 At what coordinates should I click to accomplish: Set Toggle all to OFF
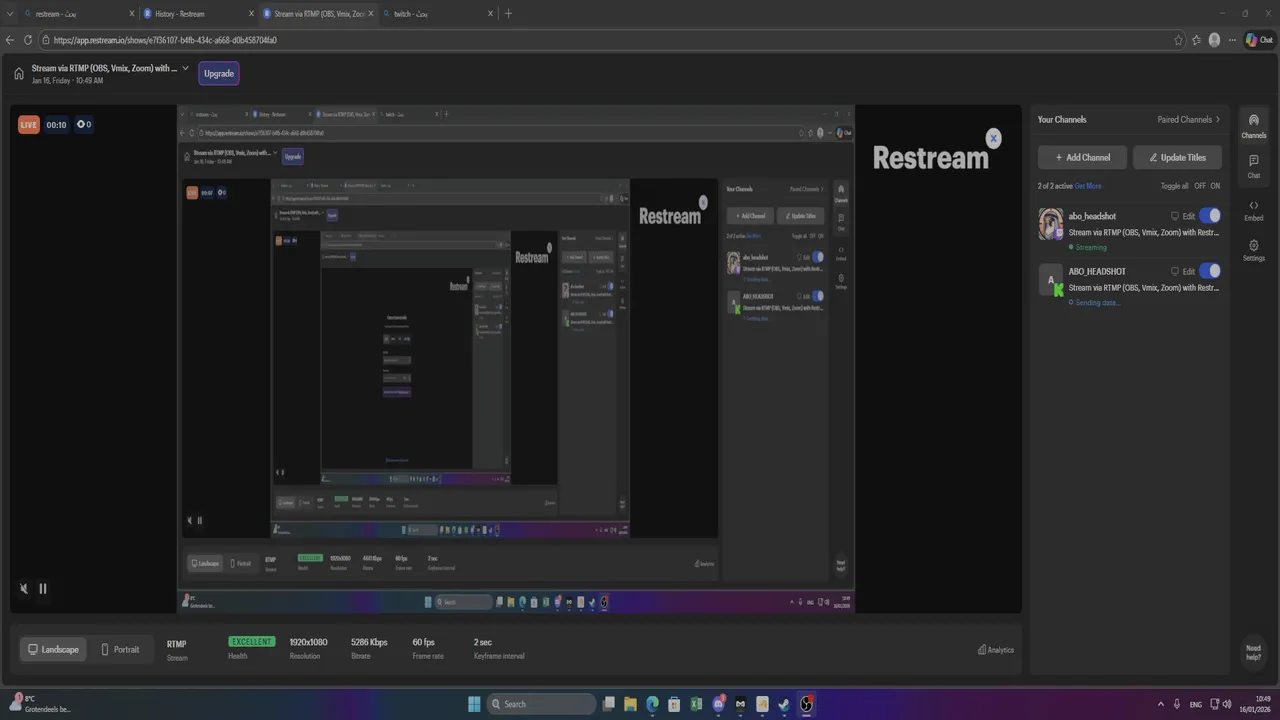(x=1200, y=186)
